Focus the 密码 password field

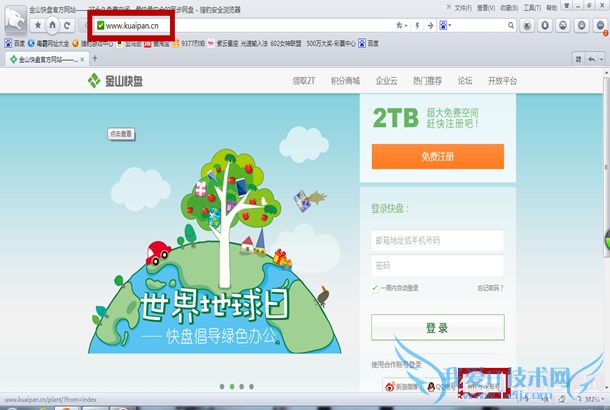pyautogui.click(x=437, y=266)
